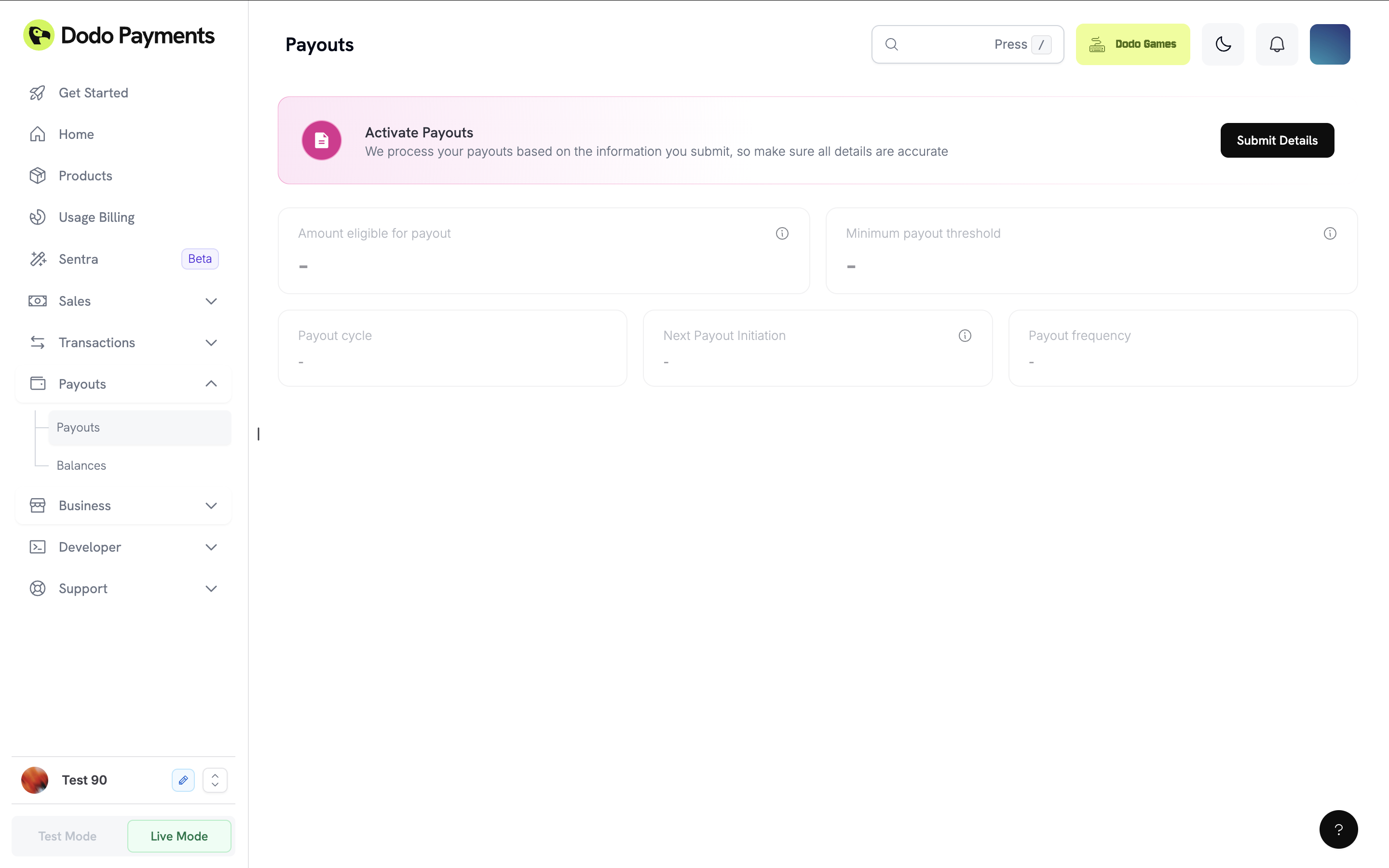Open the Sentra Beta feature
The height and width of the screenshot is (868, 1389).
click(79, 258)
